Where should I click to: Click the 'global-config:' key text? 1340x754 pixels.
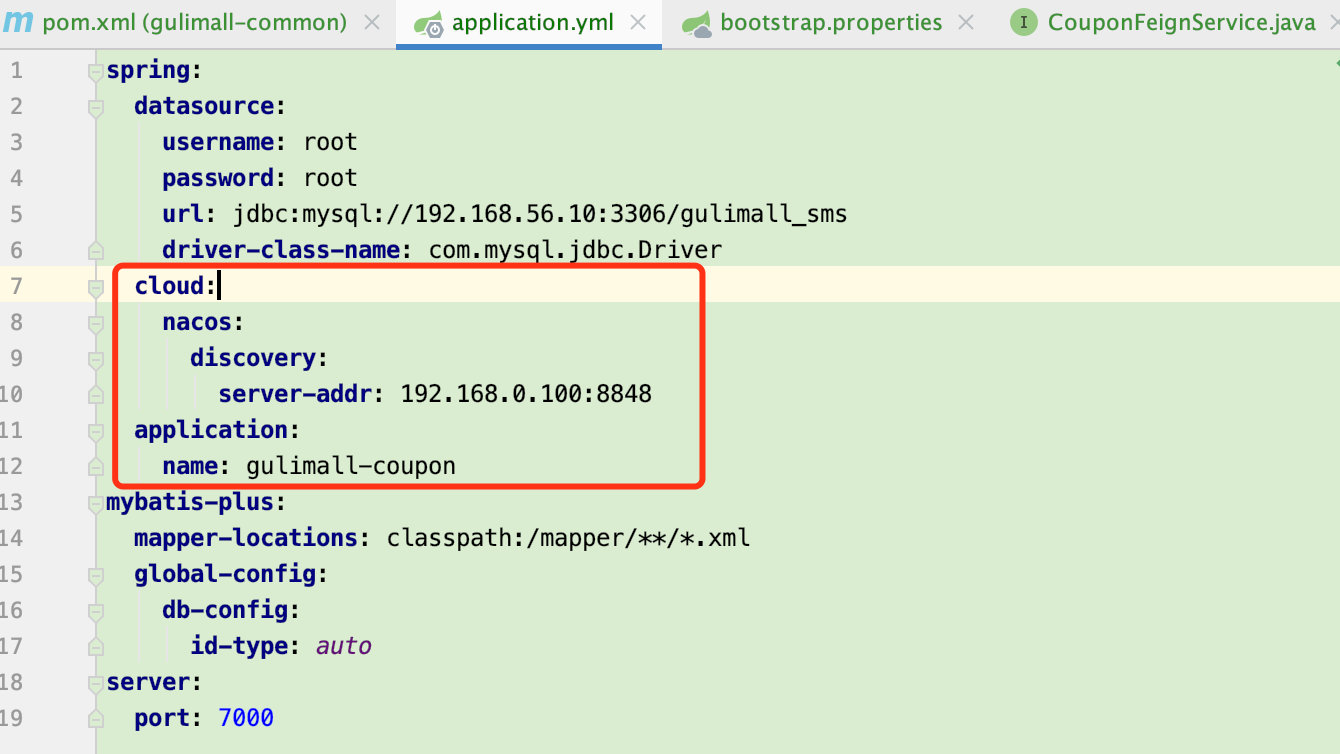pyautogui.click(x=232, y=574)
